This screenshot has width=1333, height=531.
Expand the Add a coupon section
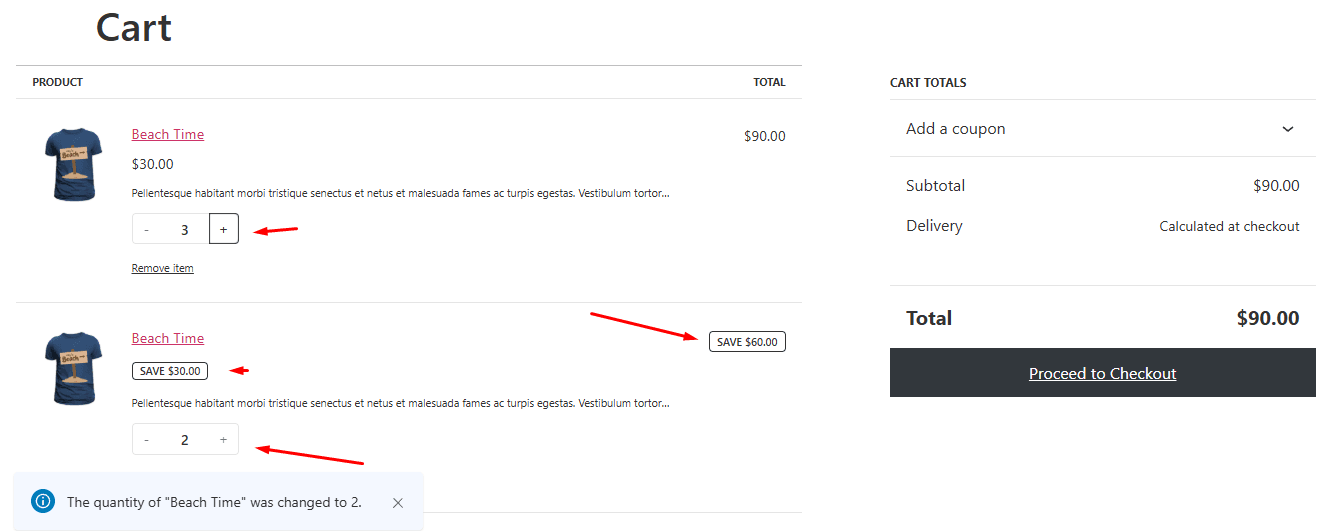tap(1102, 128)
